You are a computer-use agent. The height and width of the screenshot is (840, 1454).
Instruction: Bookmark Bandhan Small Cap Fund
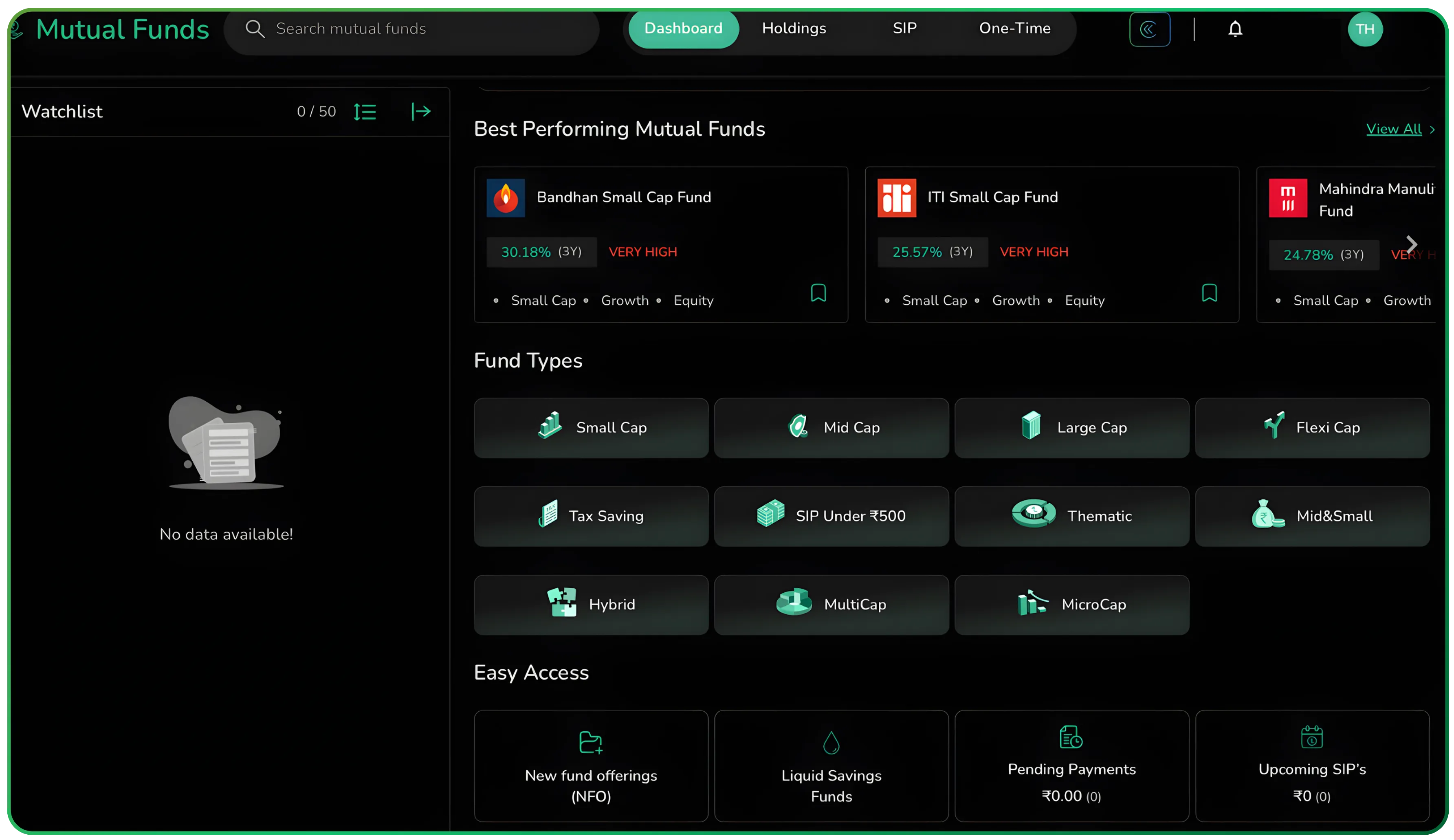coord(818,293)
